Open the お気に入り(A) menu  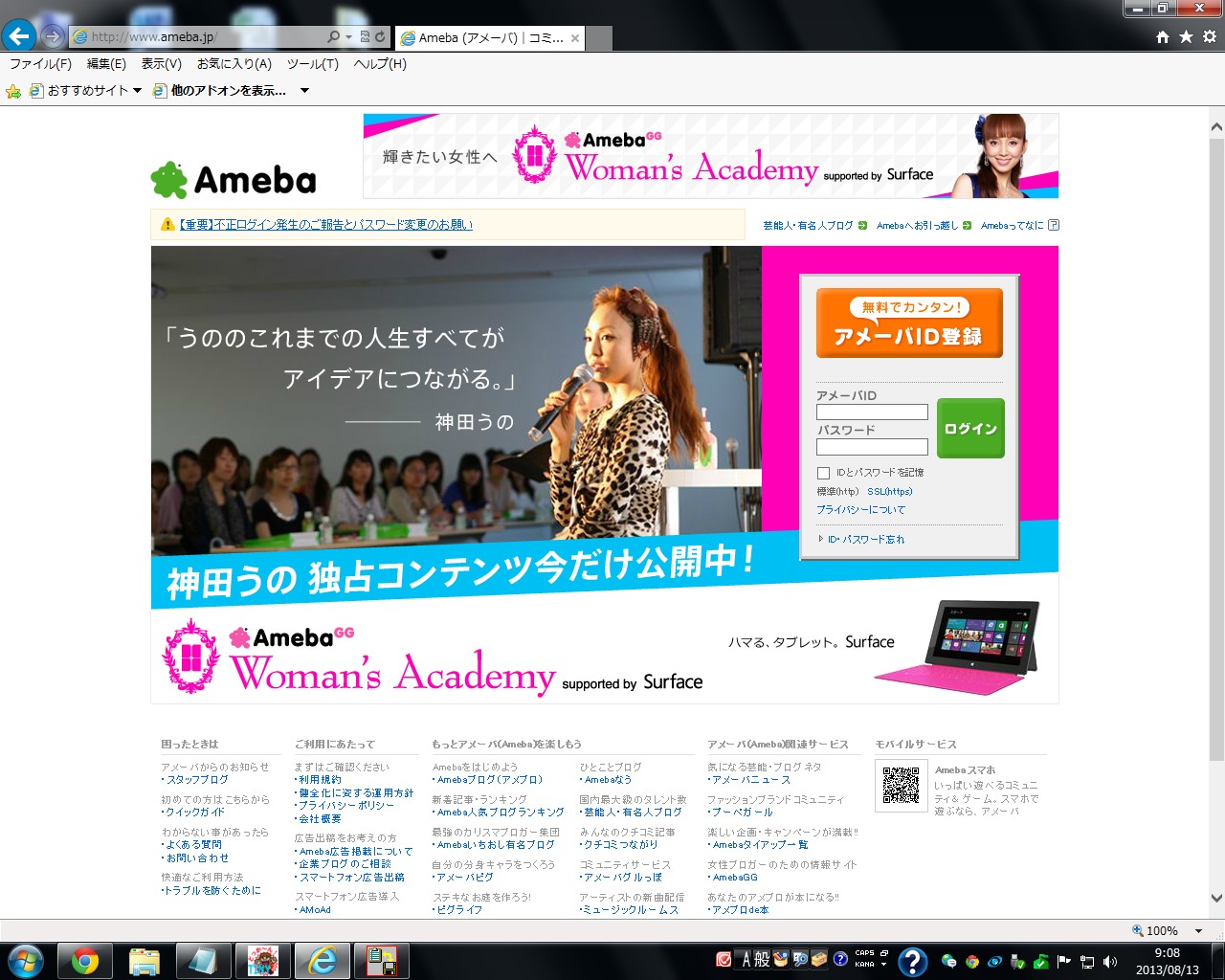coord(234,64)
